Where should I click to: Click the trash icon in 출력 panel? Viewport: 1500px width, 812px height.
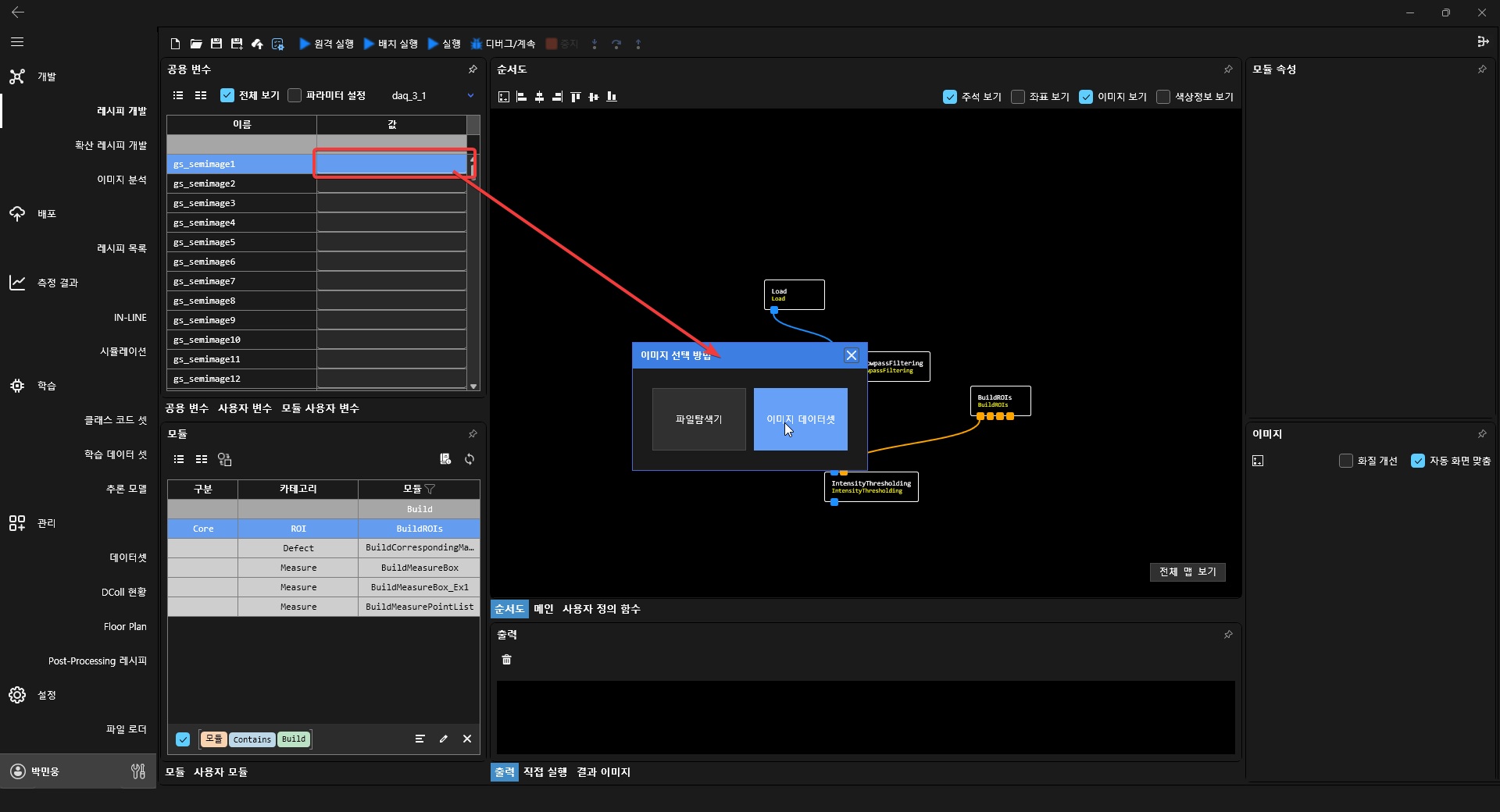coord(506,660)
